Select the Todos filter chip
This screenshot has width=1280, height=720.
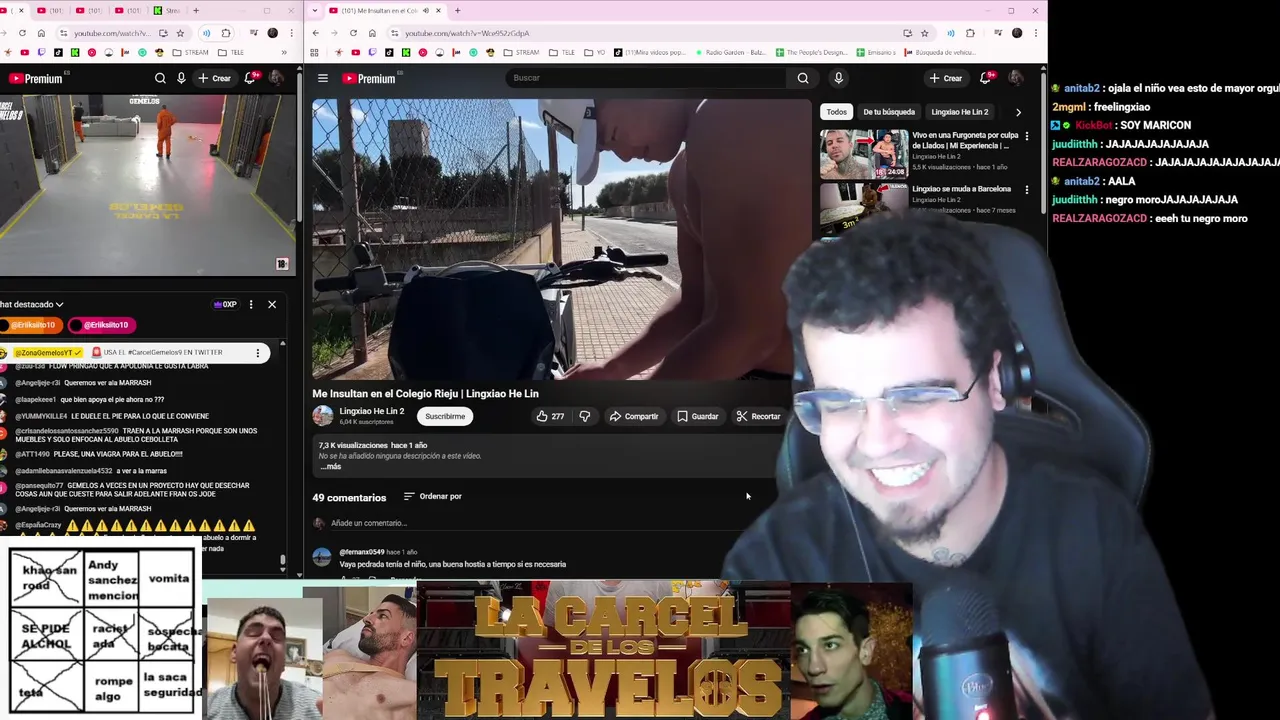[836, 112]
